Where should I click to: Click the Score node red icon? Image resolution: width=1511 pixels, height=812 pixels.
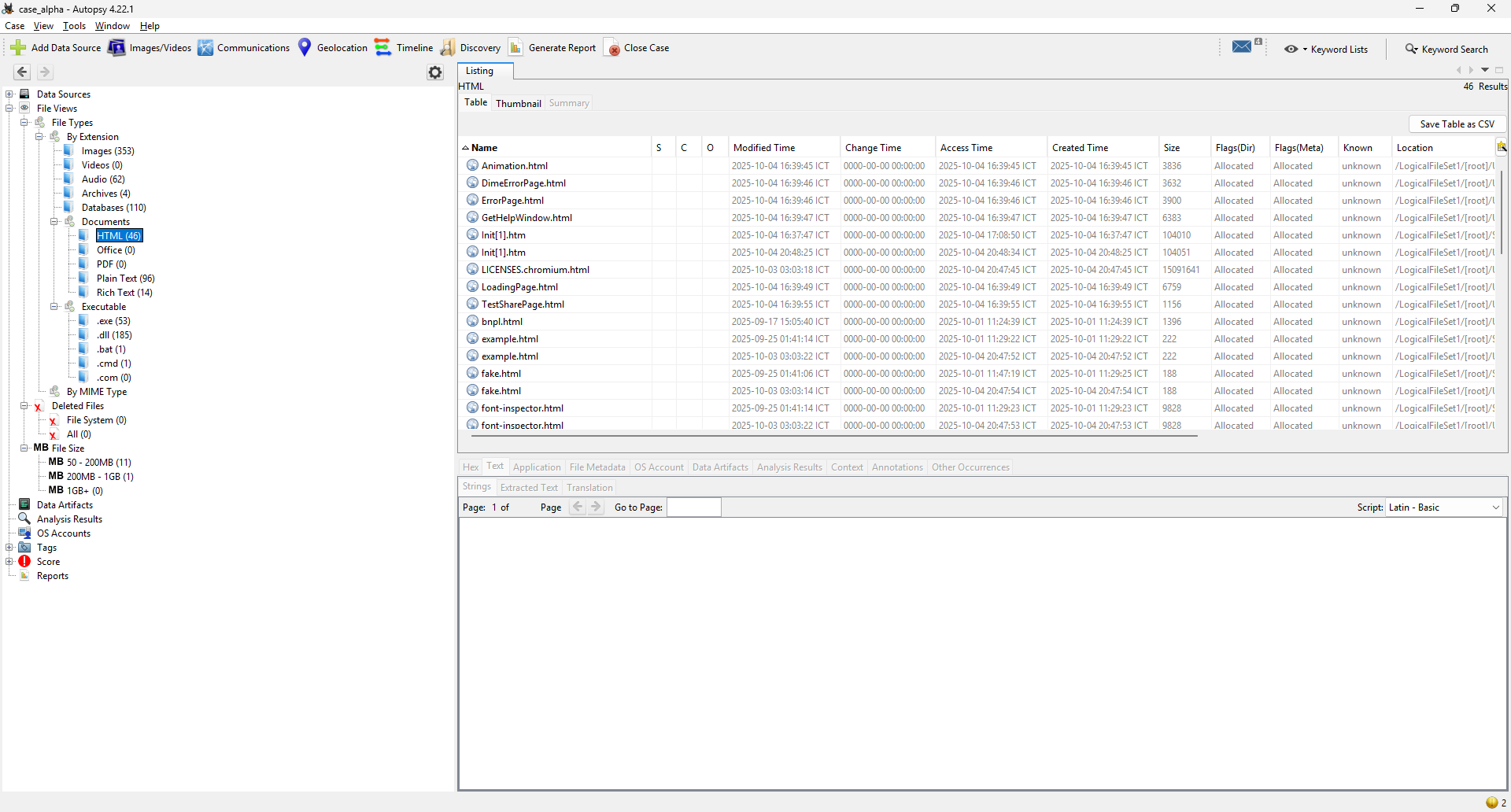tap(24, 561)
